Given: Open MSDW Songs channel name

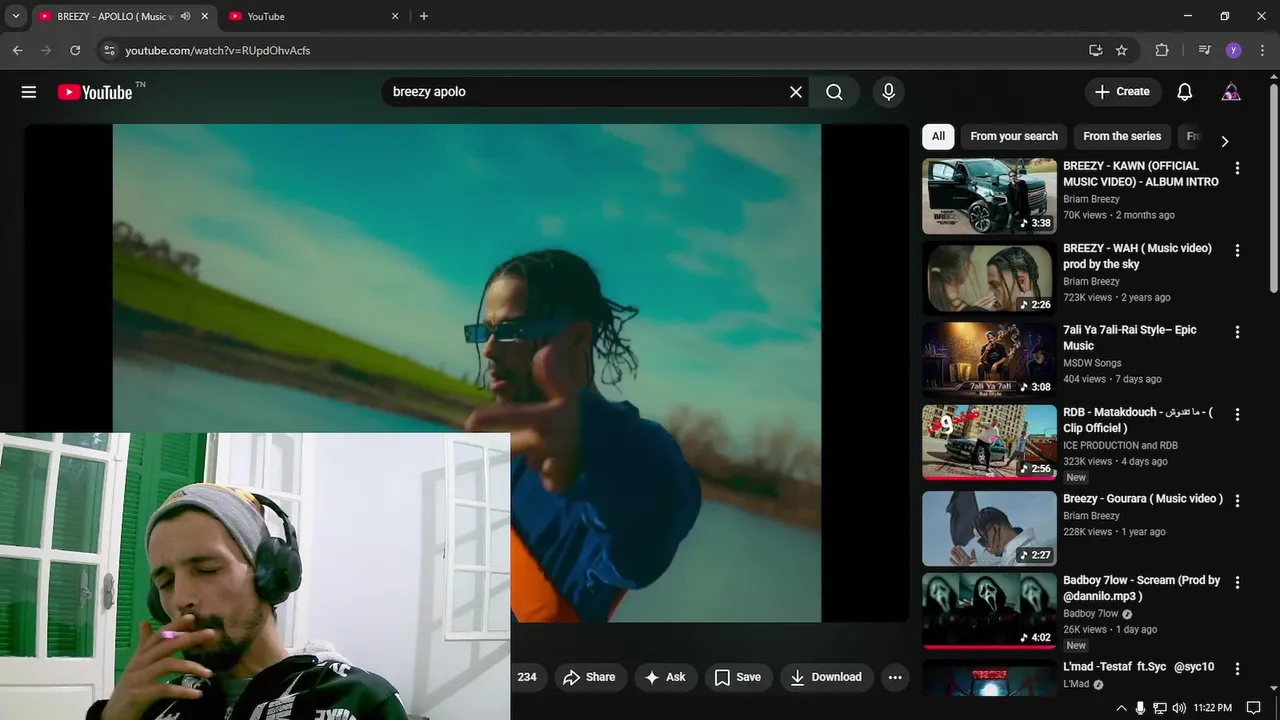Looking at the screenshot, I should (1092, 363).
